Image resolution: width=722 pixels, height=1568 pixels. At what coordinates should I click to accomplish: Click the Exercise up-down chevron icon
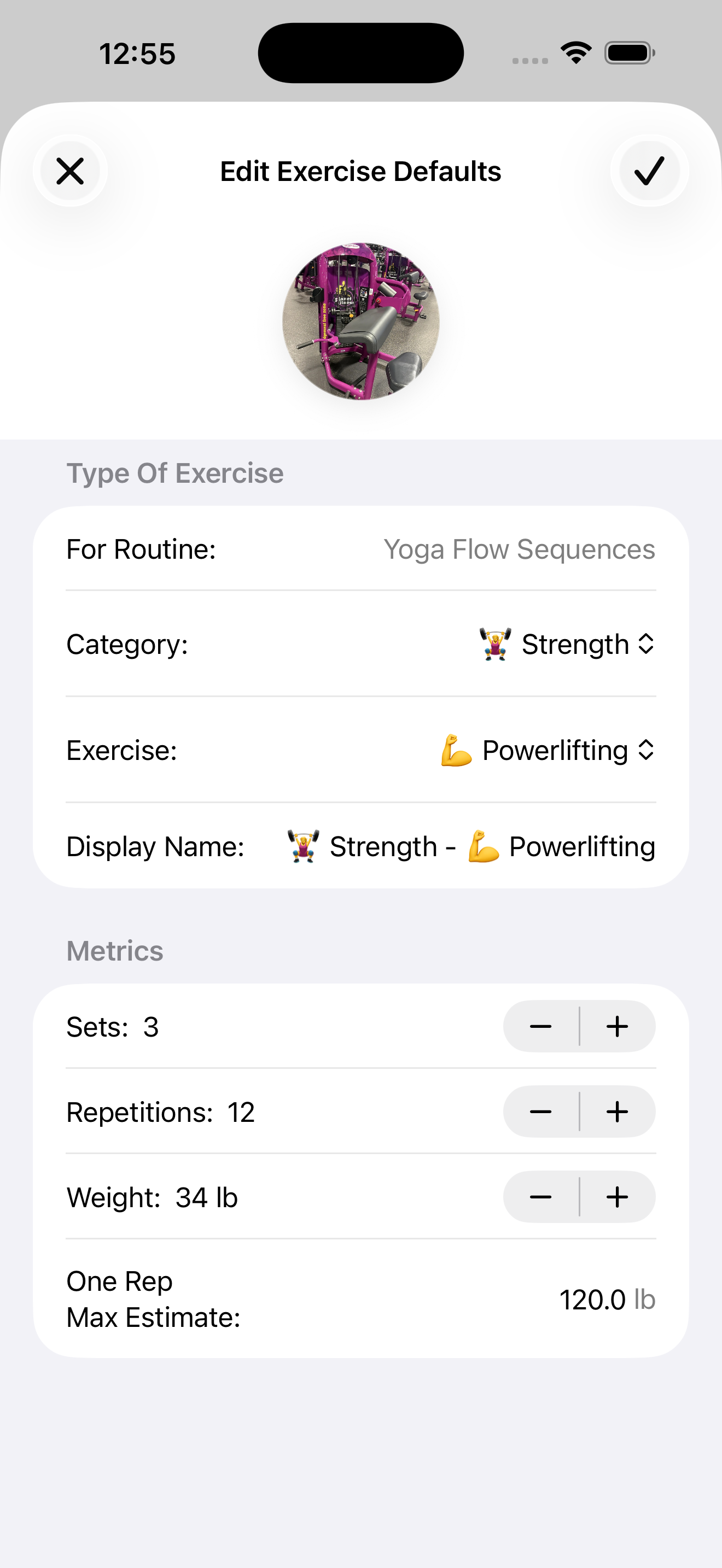(646, 750)
